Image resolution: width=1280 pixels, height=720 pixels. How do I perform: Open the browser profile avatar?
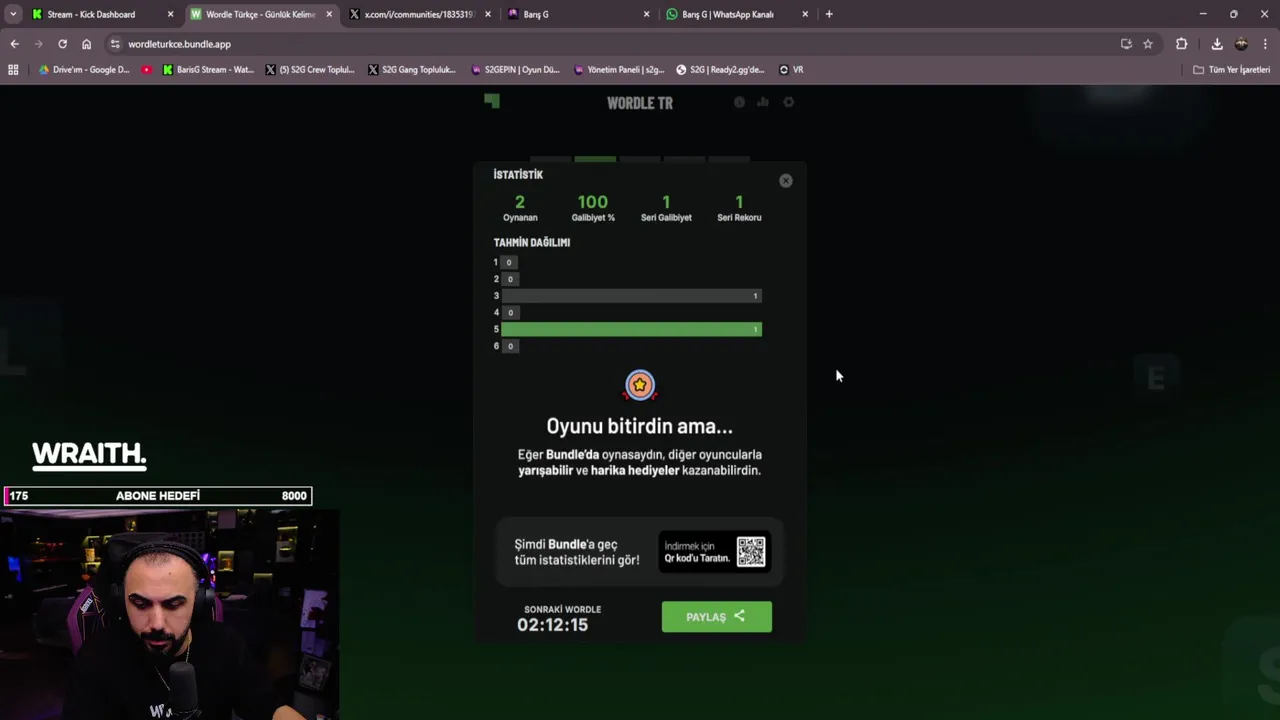click(1241, 44)
